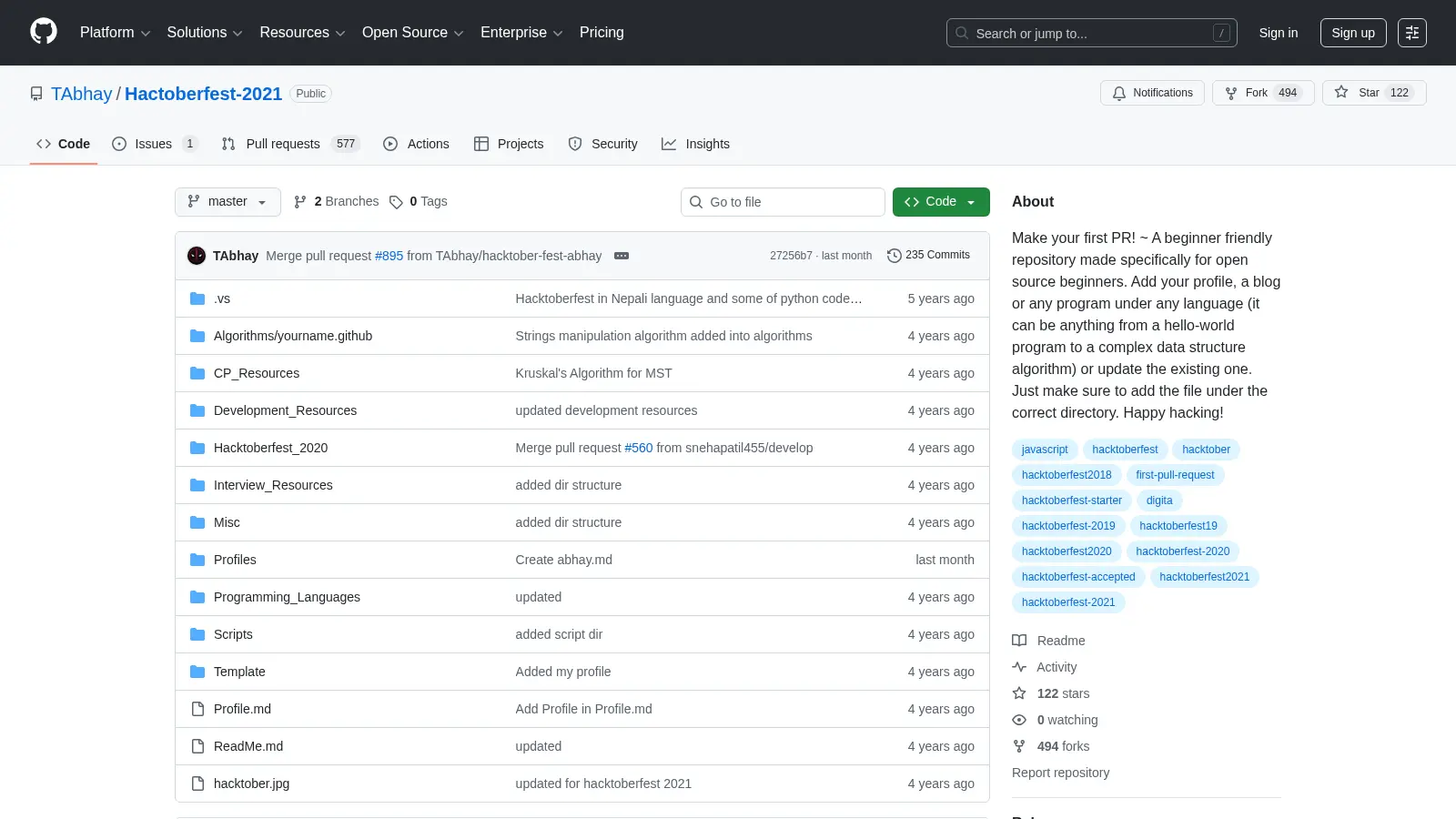Switch to the Actions tab

417,144
